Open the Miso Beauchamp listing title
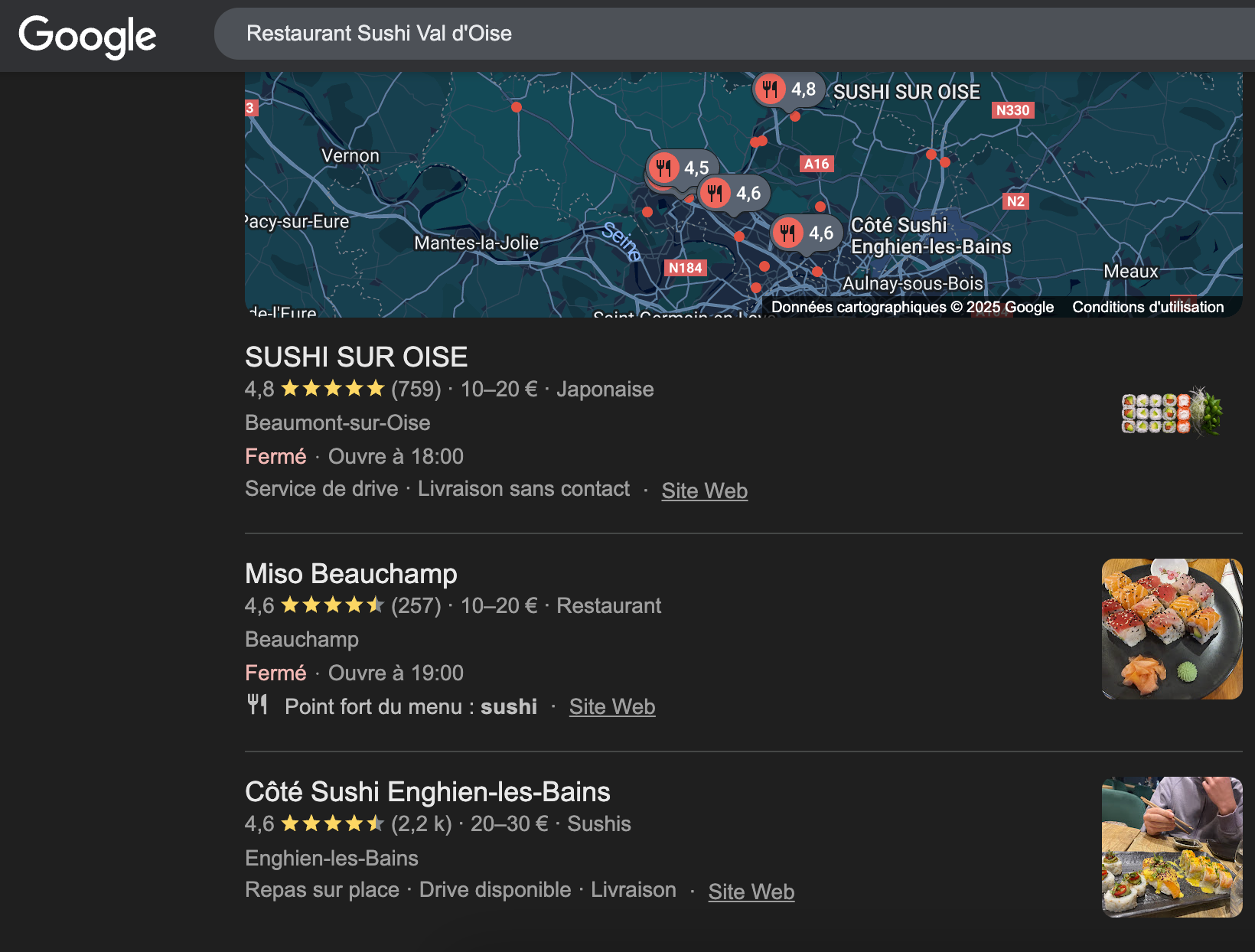The width and height of the screenshot is (1255, 952). coord(351,573)
